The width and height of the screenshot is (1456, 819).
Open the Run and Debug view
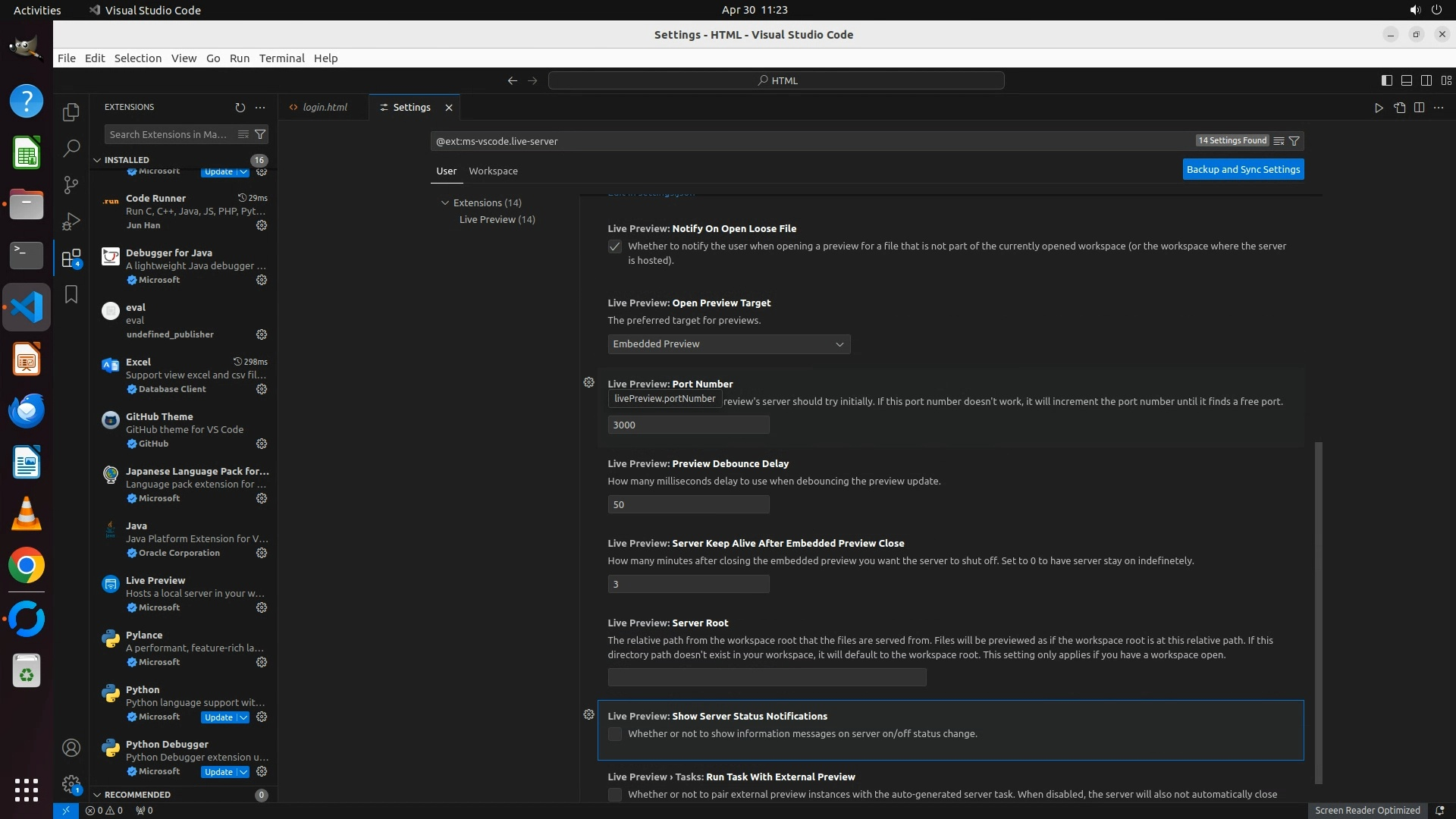71,221
